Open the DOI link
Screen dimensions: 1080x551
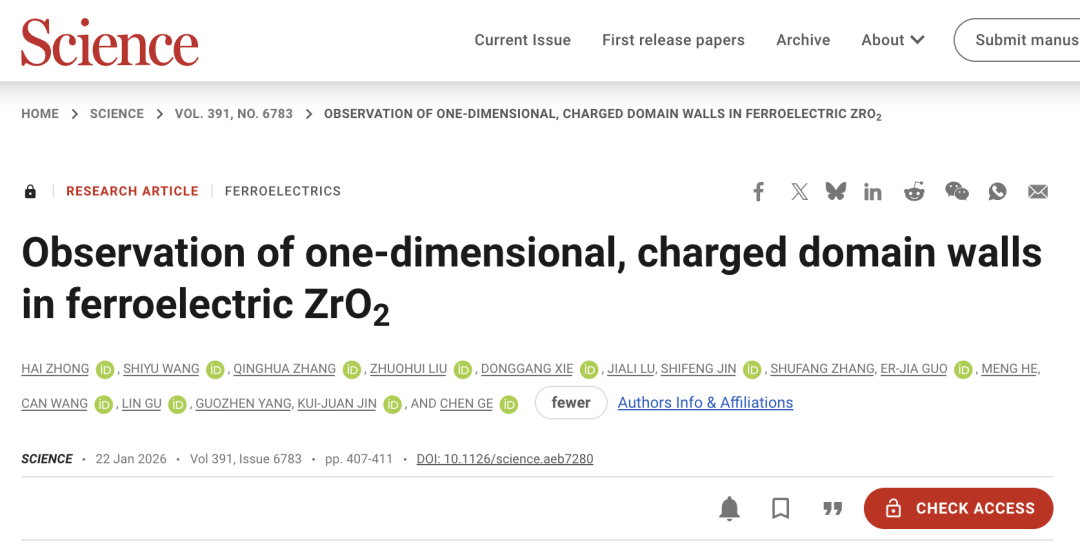pos(505,459)
